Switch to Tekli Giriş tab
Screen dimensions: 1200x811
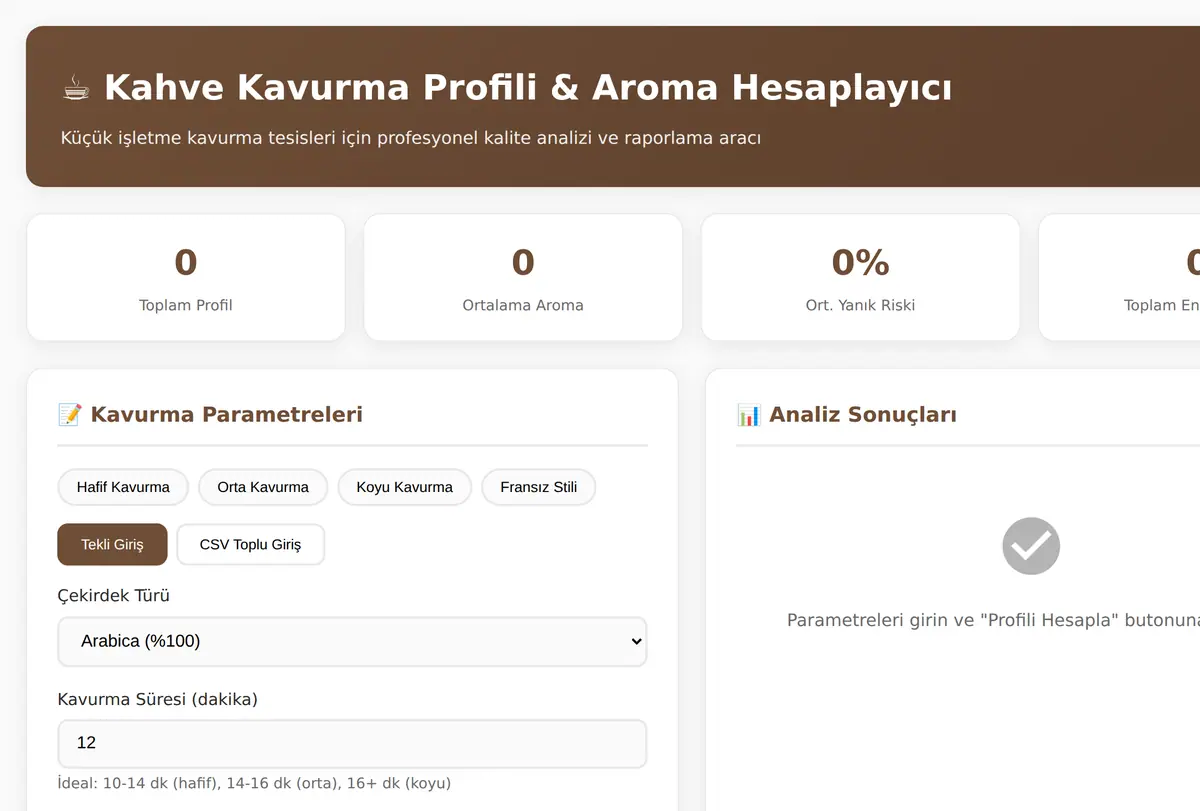point(113,545)
